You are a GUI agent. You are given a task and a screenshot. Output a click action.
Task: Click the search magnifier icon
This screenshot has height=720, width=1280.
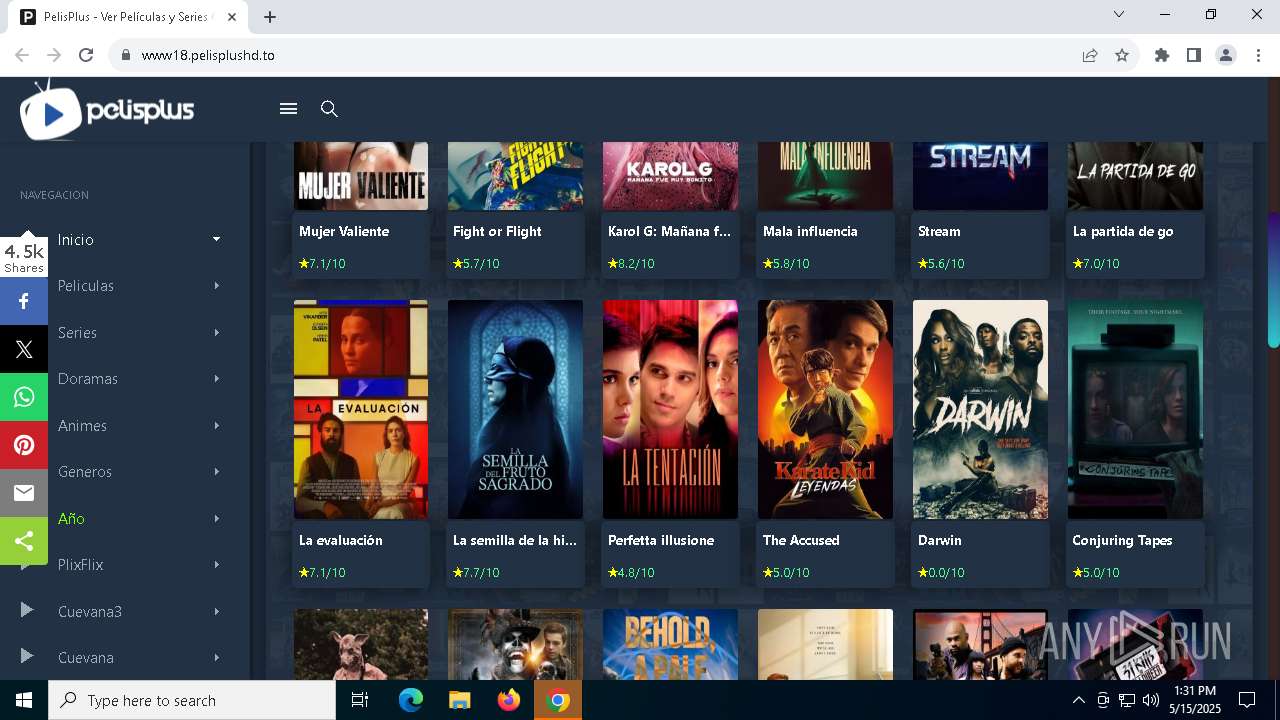click(x=329, y=109)
